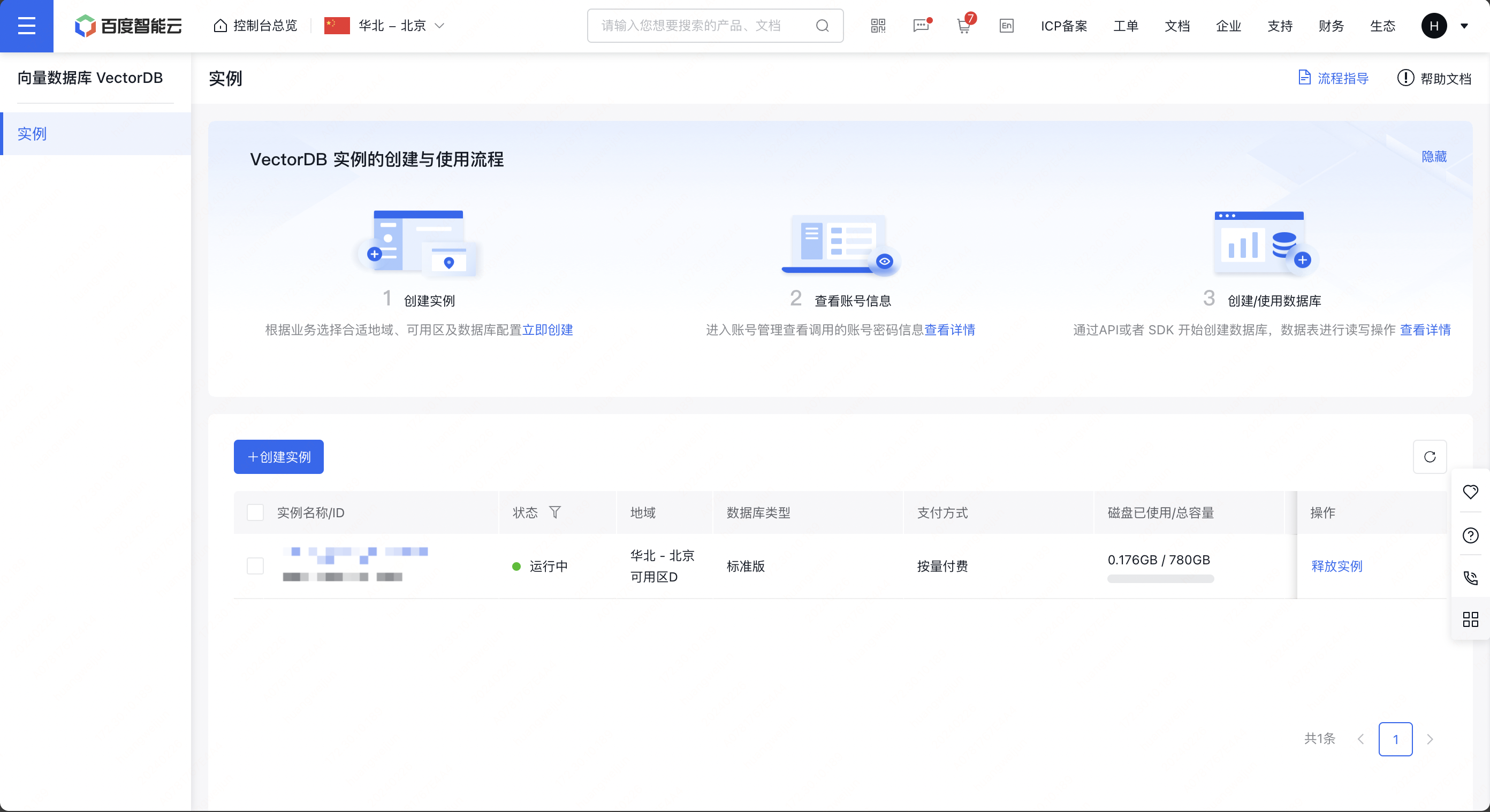Click the product search input field
1490x812 pixels.
(715, 26)
